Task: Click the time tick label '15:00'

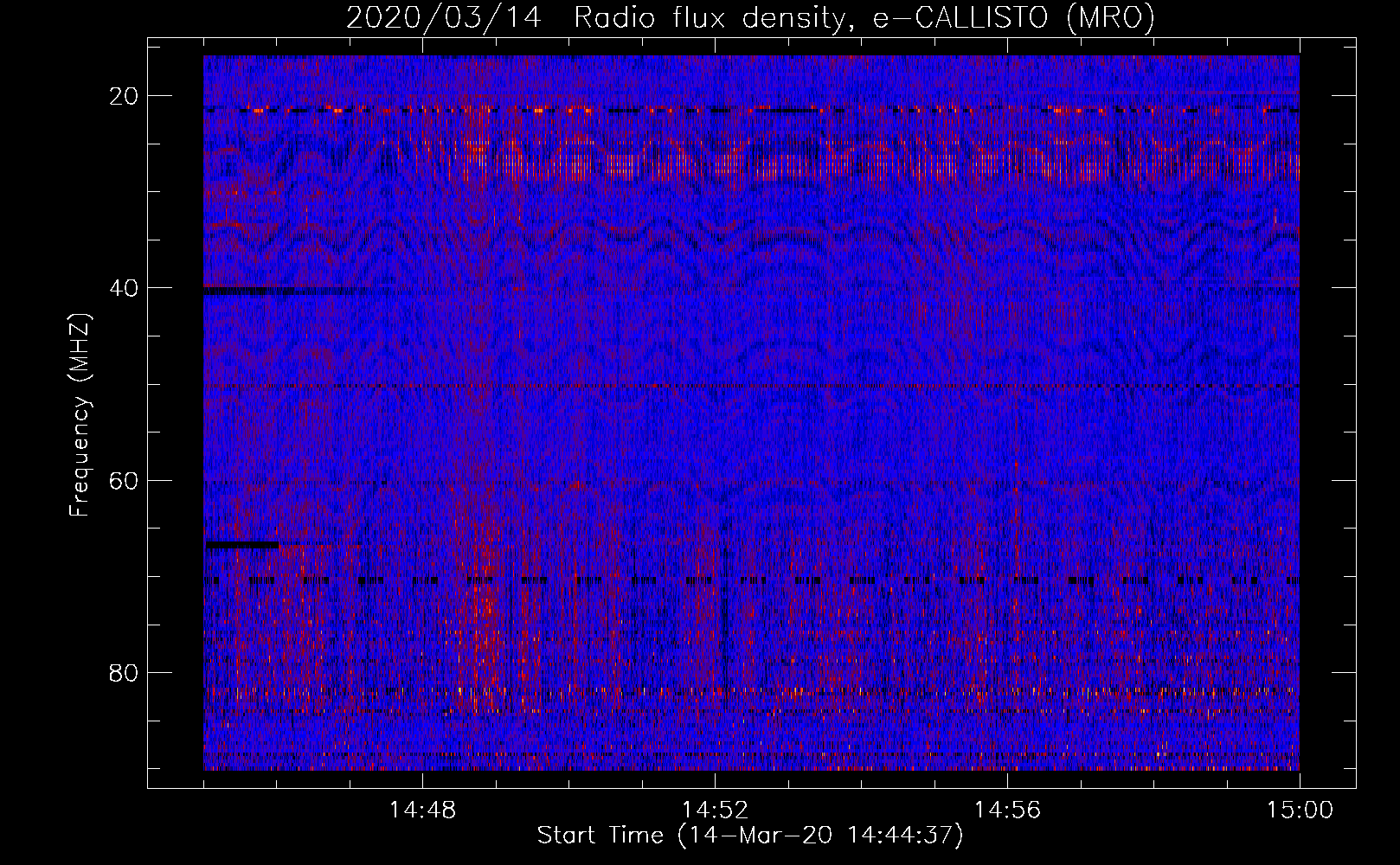Action: [x=1300, y=811]
